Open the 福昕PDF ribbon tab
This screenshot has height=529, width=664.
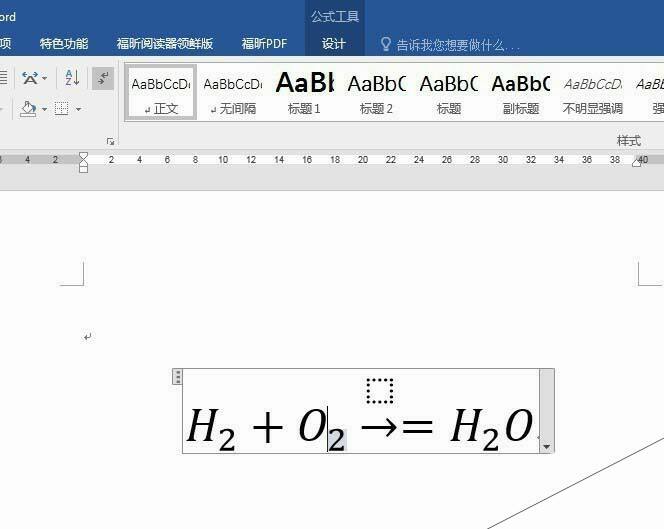click(x=264, y=44)
